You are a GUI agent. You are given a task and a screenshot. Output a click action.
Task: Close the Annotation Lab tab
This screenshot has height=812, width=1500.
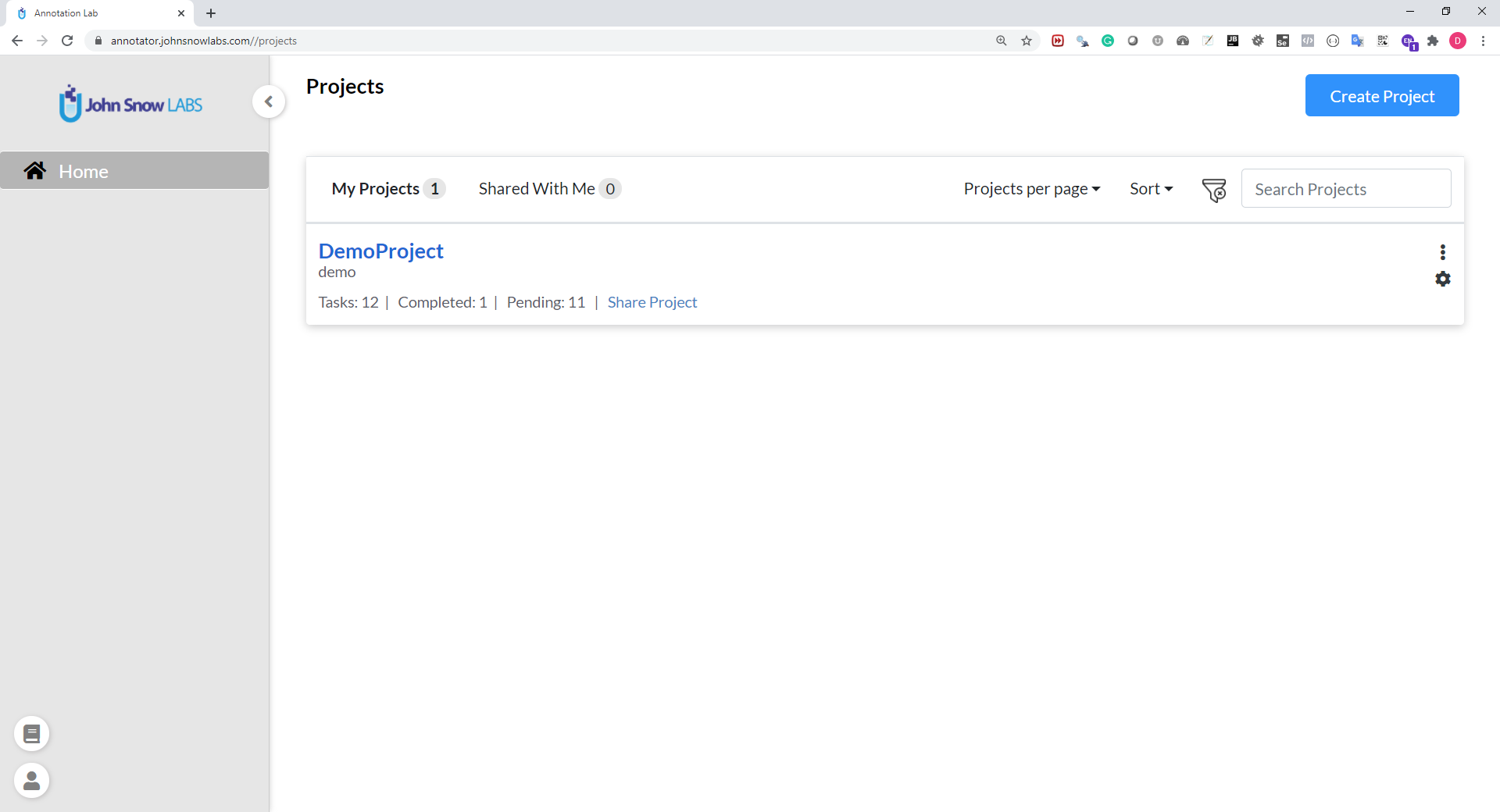[x=181, y=13]
